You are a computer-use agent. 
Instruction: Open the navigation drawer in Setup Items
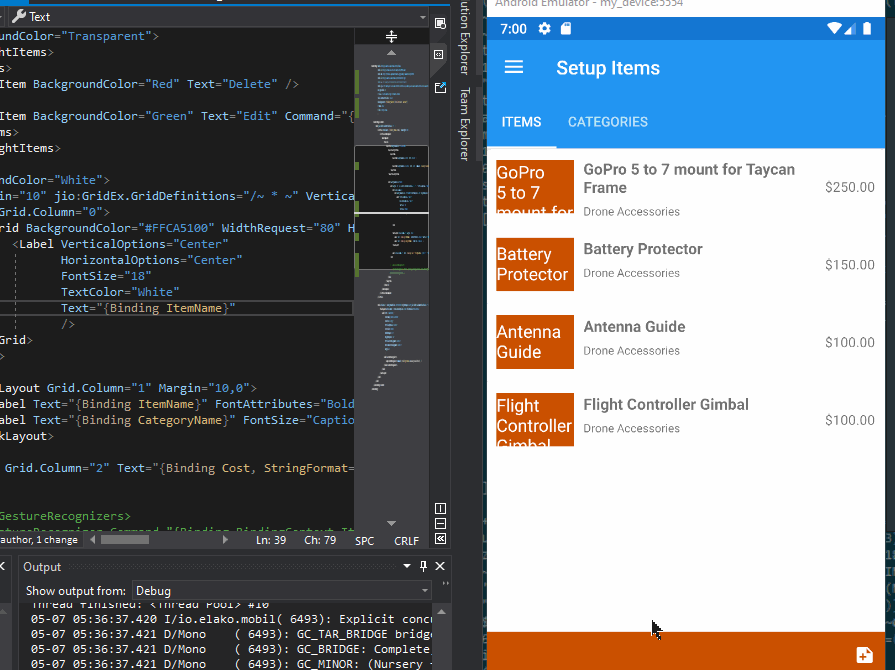click(513, 67)
